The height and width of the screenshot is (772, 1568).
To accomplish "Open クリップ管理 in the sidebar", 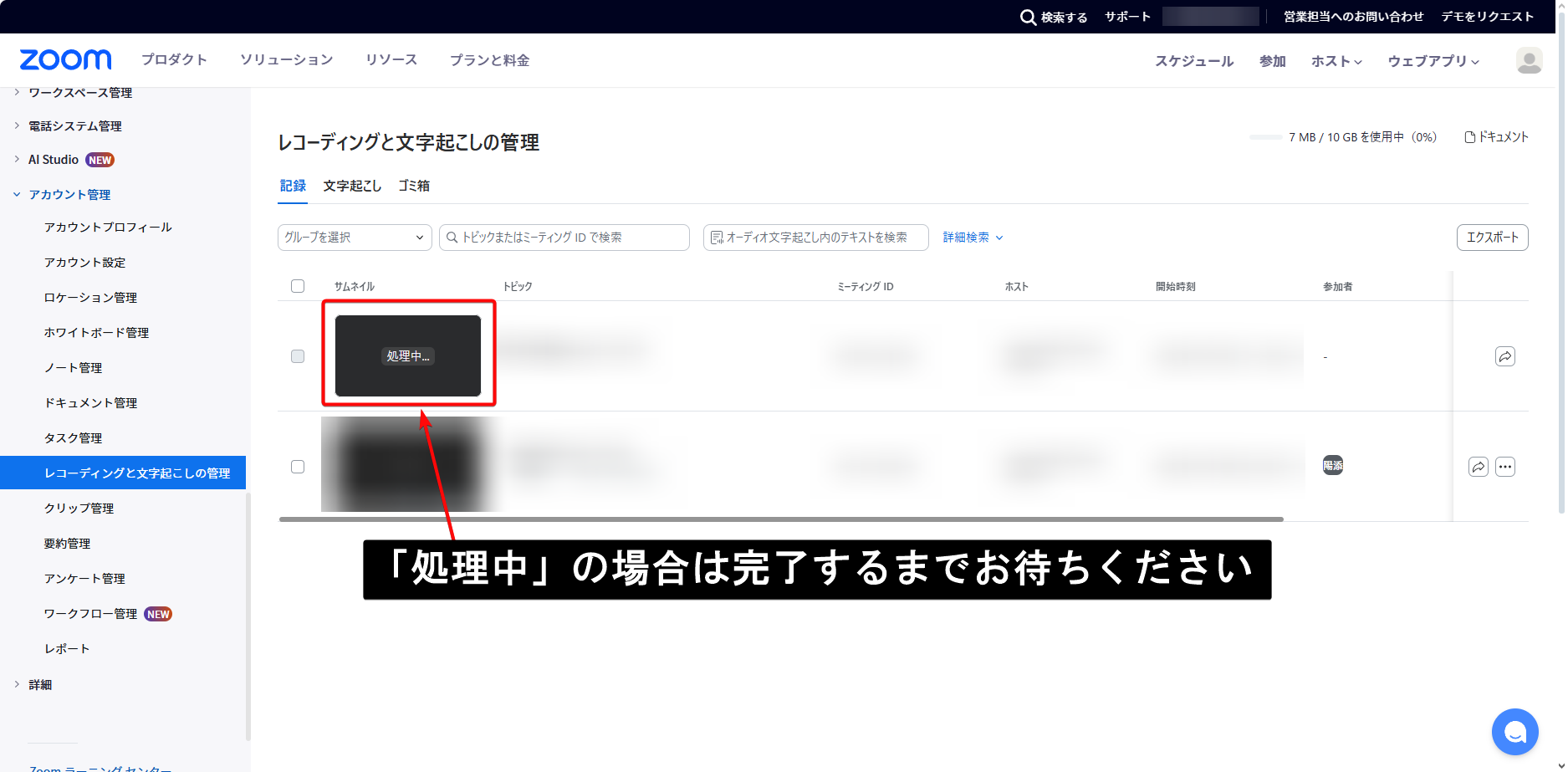I will 79,509.
